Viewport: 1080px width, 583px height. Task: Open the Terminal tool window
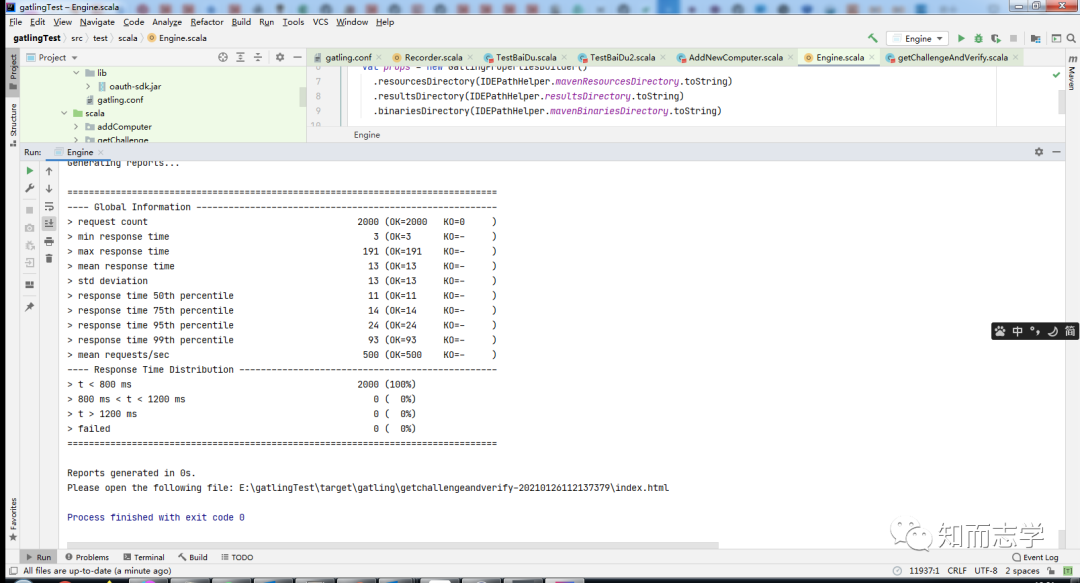[143, 557]
